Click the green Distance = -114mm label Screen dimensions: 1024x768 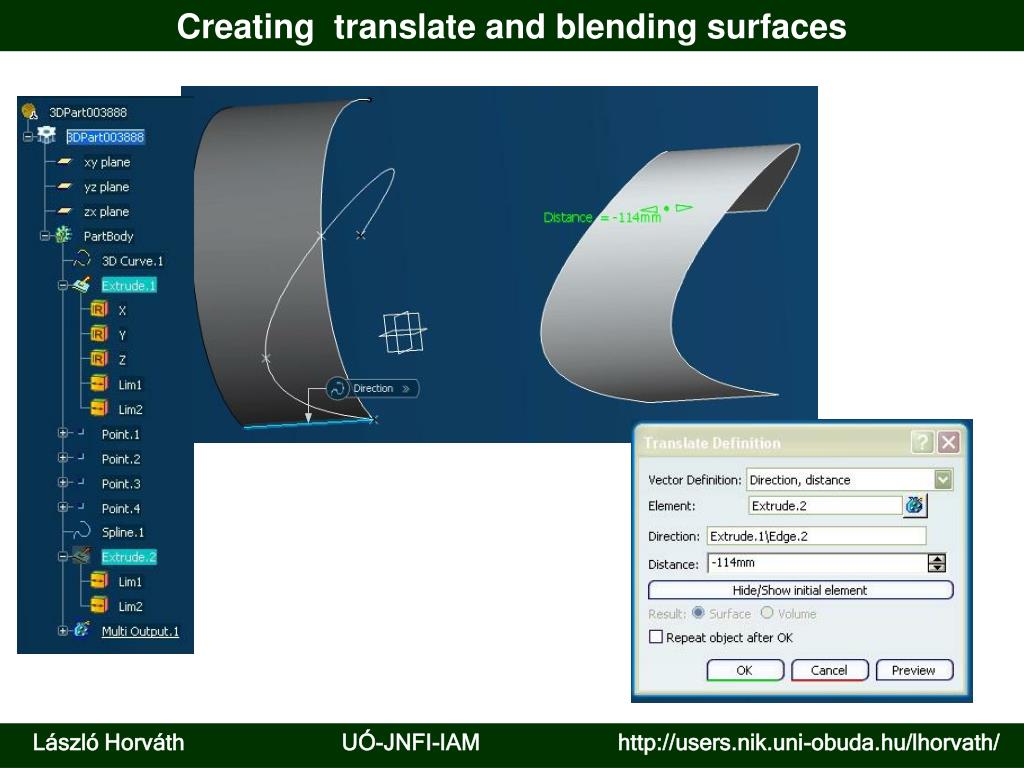(602, 217)
